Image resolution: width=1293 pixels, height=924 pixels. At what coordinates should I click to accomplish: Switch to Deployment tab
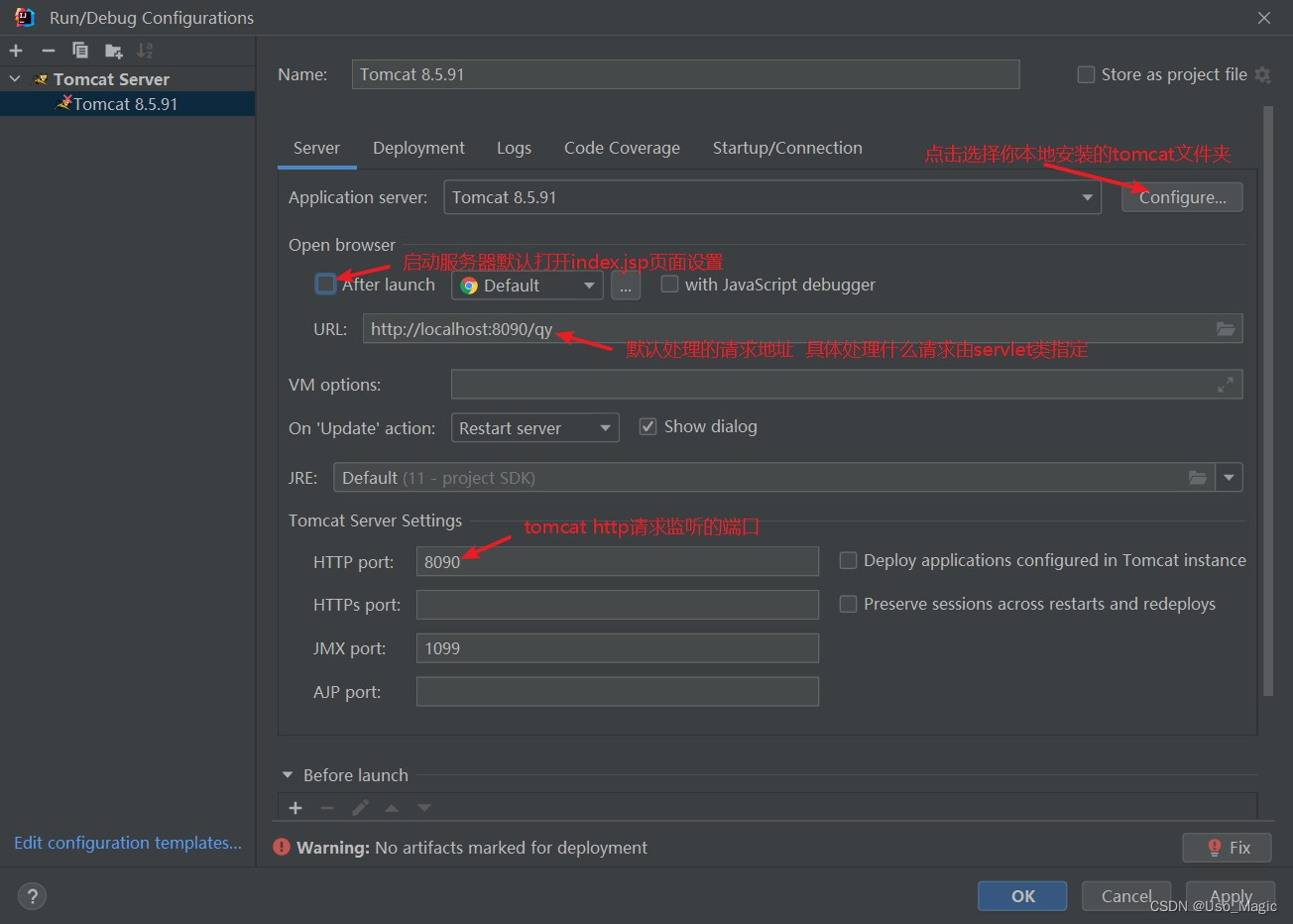418,148
